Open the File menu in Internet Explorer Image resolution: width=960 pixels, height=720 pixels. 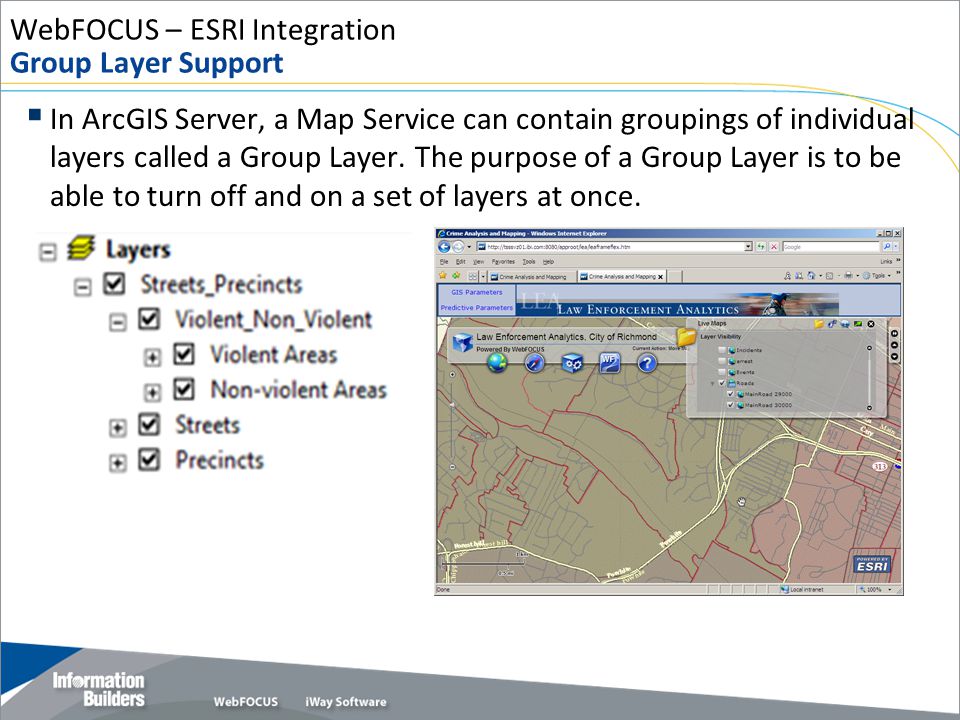[444, 261]
